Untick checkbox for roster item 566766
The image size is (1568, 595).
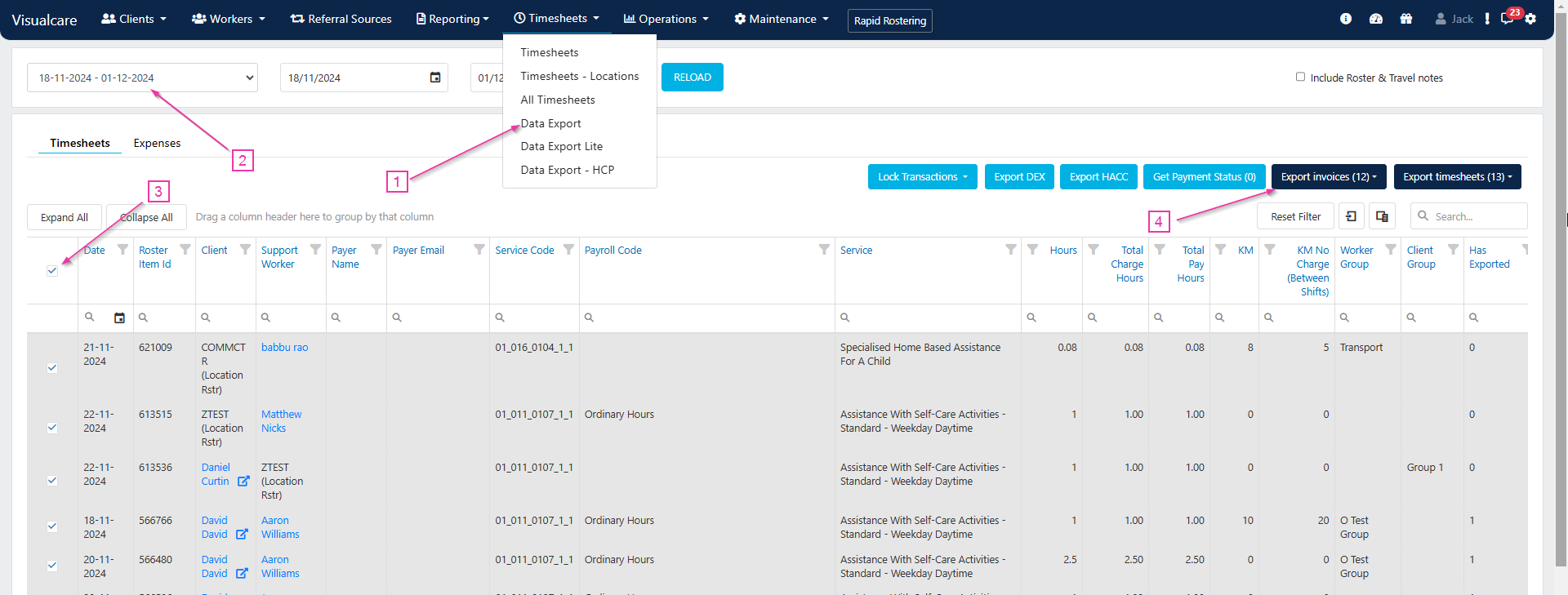(x=52, y=526)
